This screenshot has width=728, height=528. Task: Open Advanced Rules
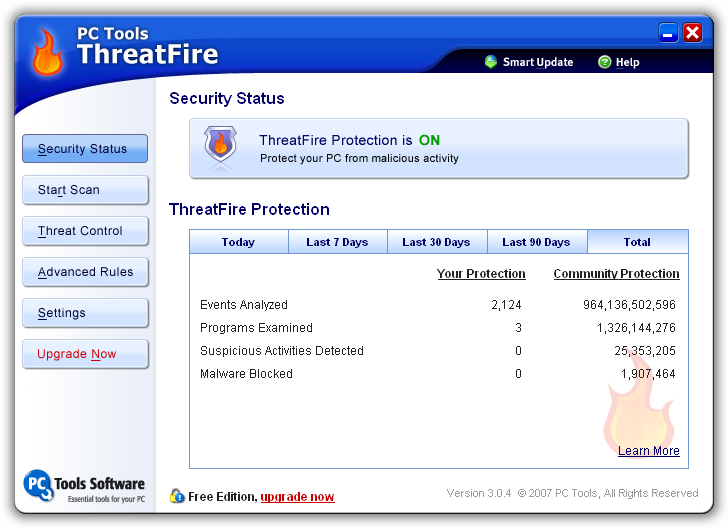point(85,272)
